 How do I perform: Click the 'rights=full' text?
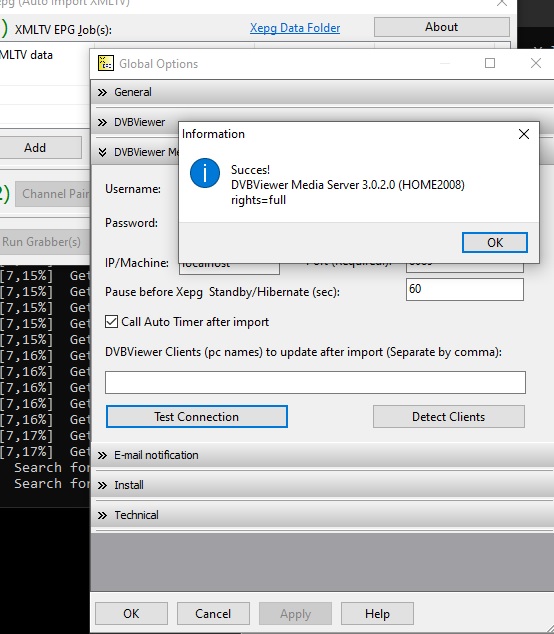pos(258,200)
